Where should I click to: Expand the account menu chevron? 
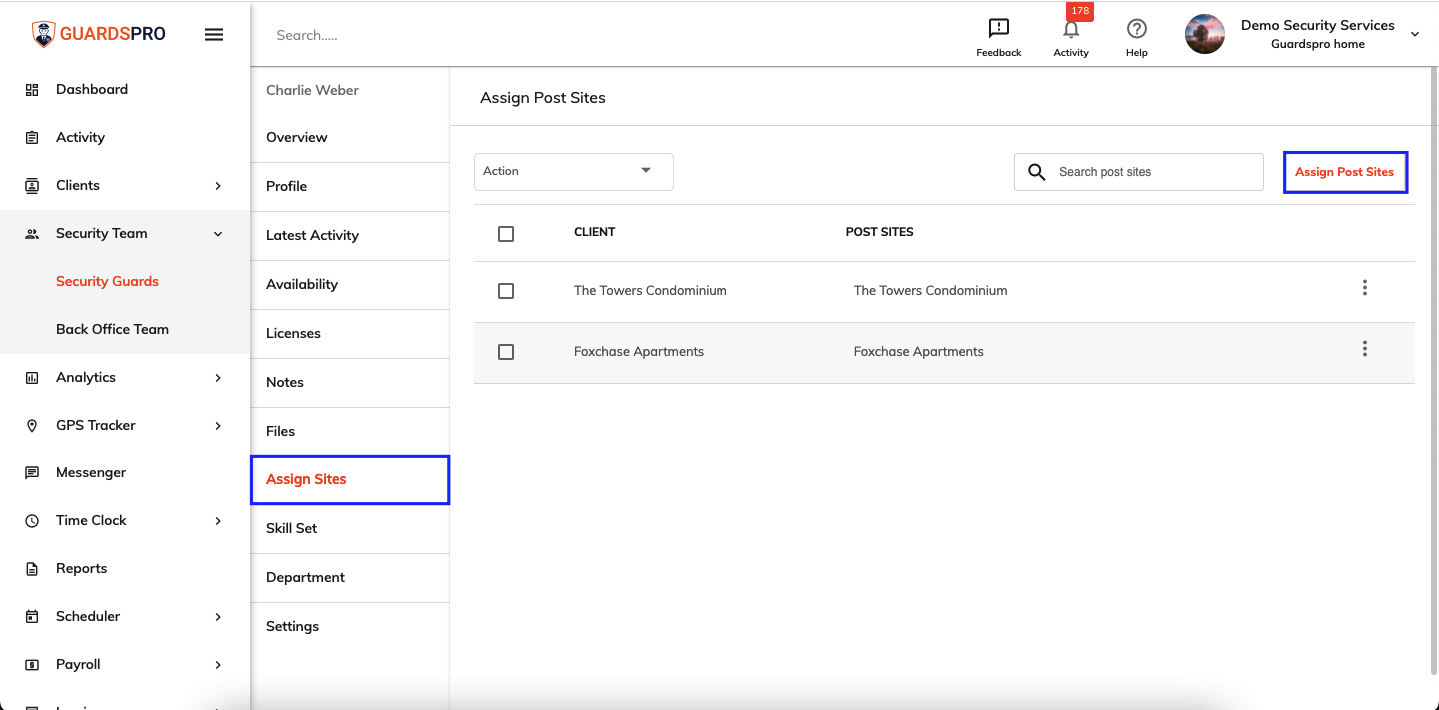(1415, 35)
